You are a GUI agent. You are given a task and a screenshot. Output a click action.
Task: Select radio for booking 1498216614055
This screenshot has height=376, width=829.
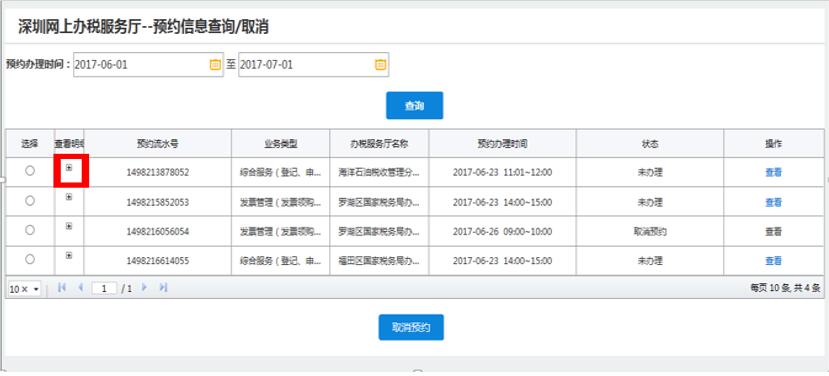tap(30, 259)
